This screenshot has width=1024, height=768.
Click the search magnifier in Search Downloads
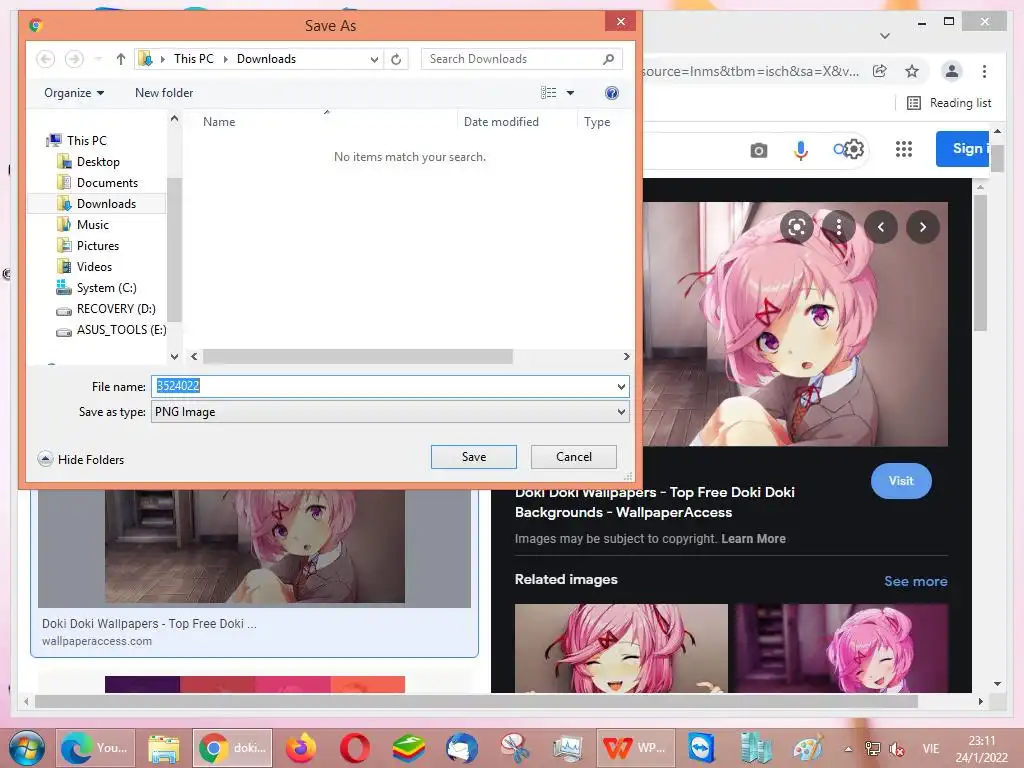(608, 59)
